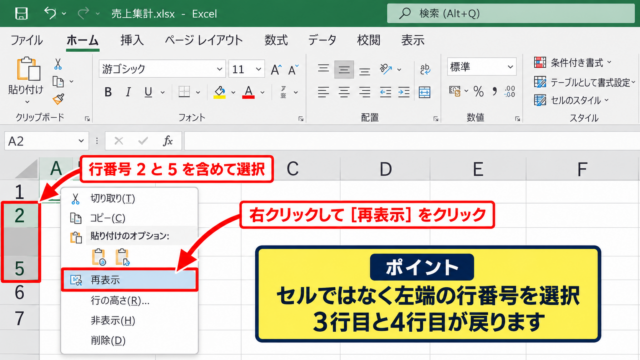The width and height of the screenshot is (640, 360).
Task: Switch to the 挿入 tab
Action: click(132, 40)
